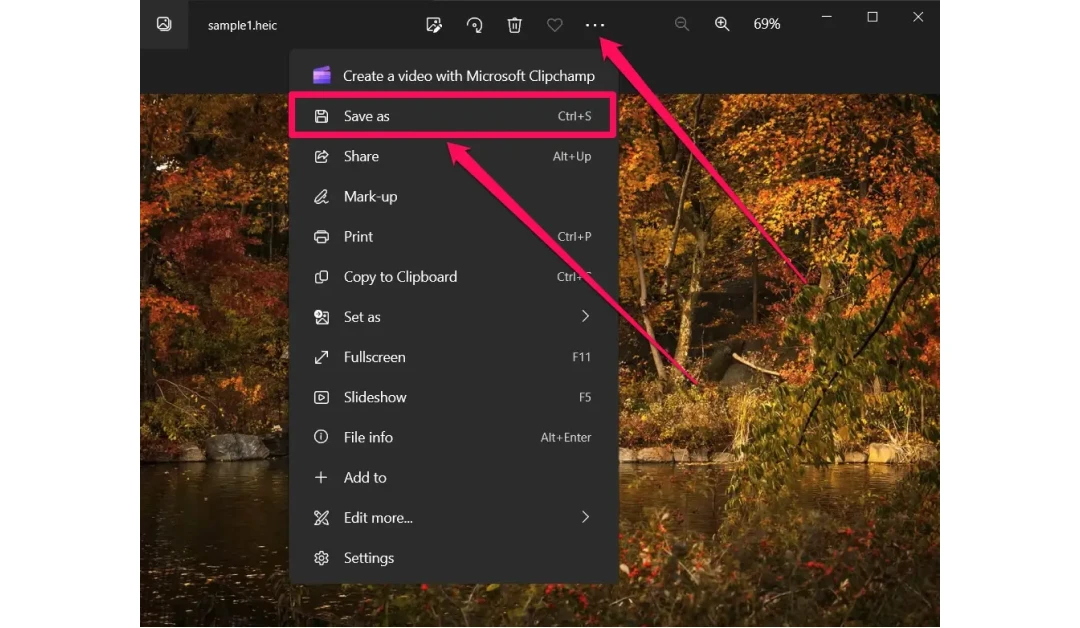1080x628 pixels.
Task: Open the See more ellipsis menu
Action: (595, 24)
